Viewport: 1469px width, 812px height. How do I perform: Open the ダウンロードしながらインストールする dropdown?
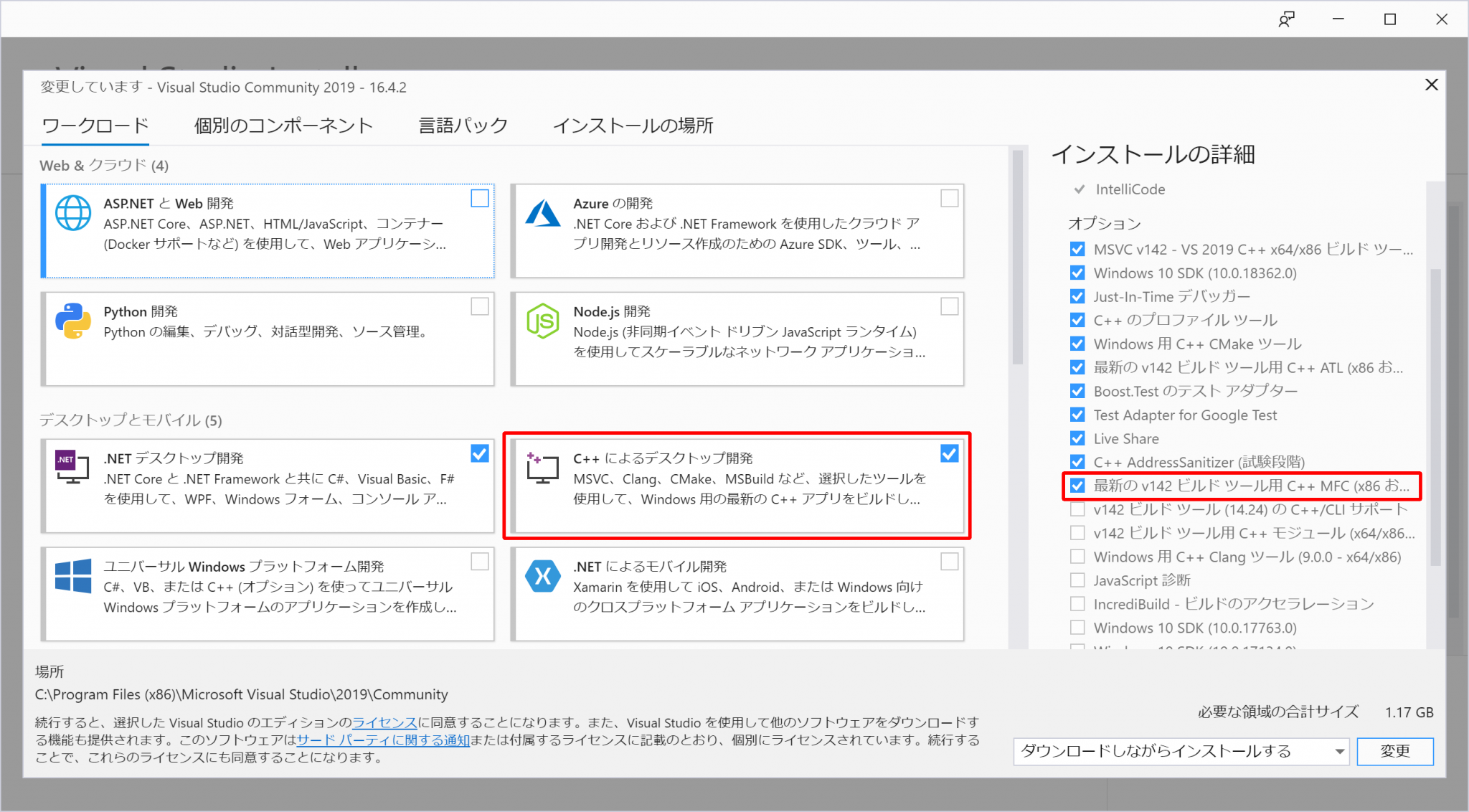coord(1181,751)
